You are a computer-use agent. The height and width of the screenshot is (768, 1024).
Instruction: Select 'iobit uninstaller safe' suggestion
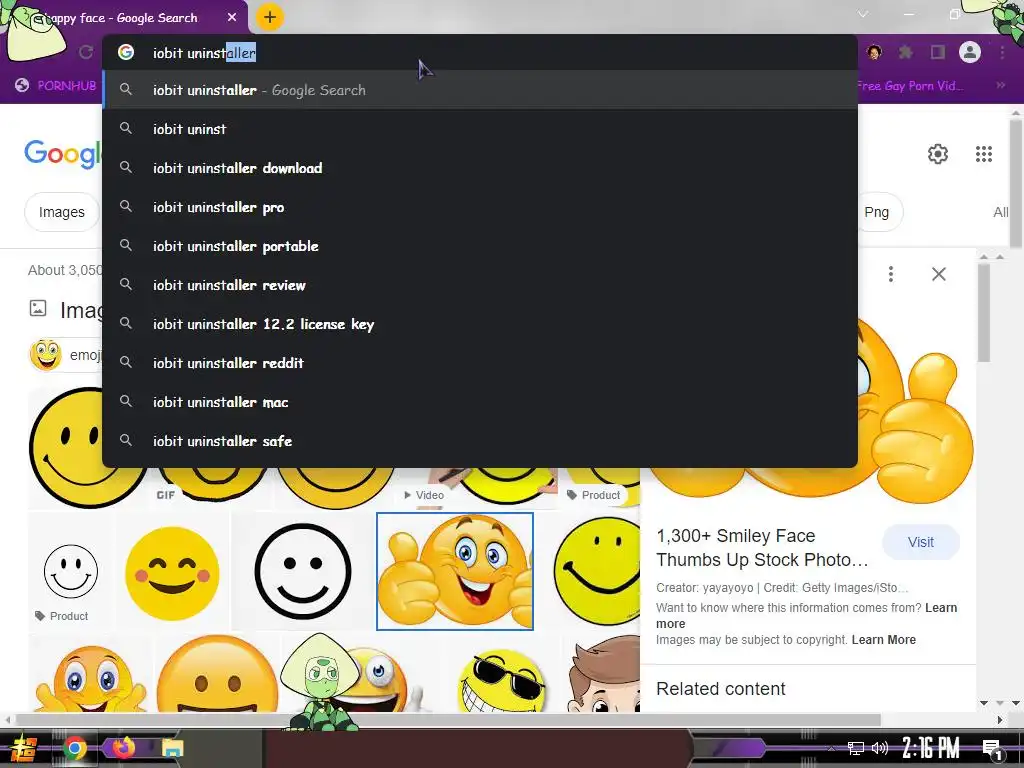(480, 441)
